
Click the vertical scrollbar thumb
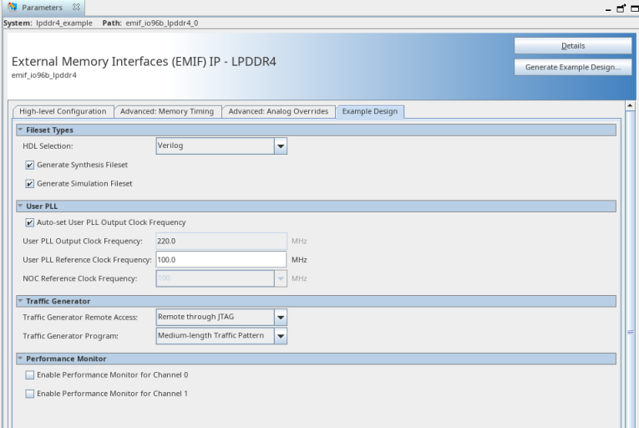point(630,332)
